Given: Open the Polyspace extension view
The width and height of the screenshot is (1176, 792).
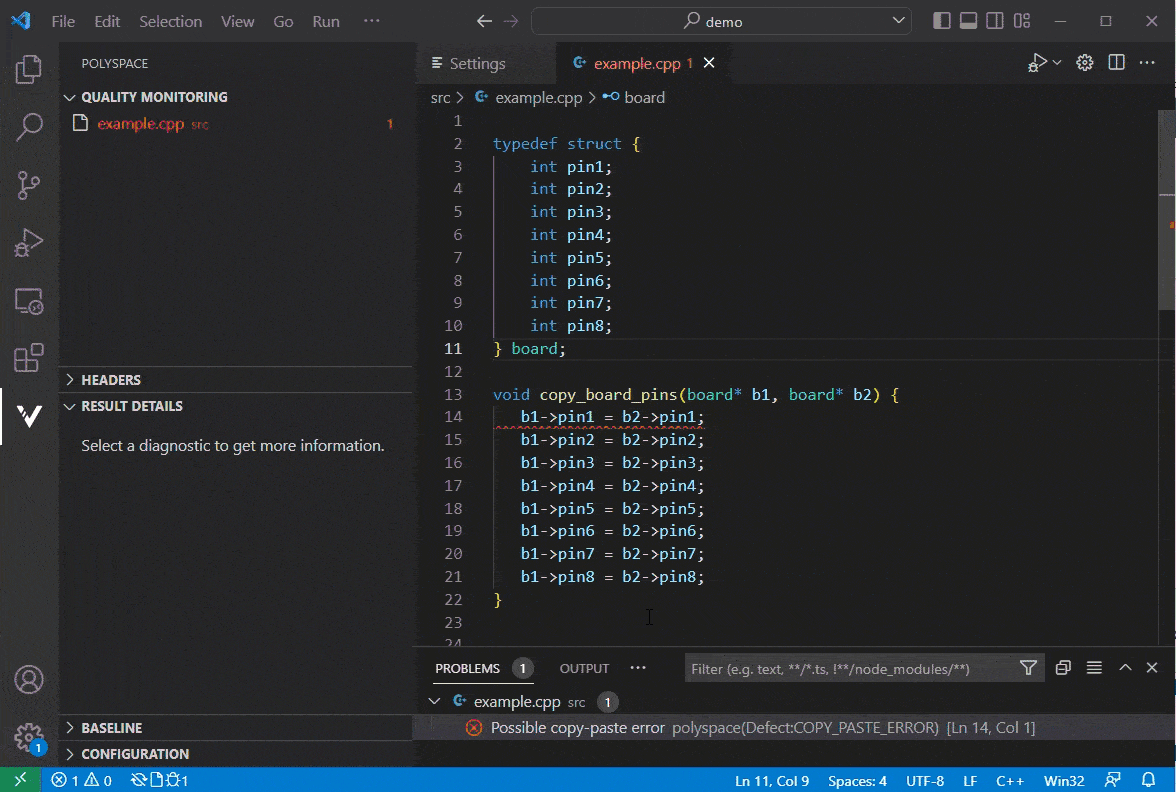Looking at the screenshot, I should point(29,417).
